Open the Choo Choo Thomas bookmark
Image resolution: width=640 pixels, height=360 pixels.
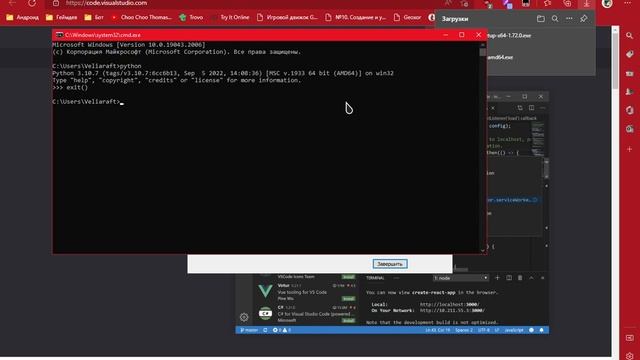pyautogui.click(x=142, y=18)
